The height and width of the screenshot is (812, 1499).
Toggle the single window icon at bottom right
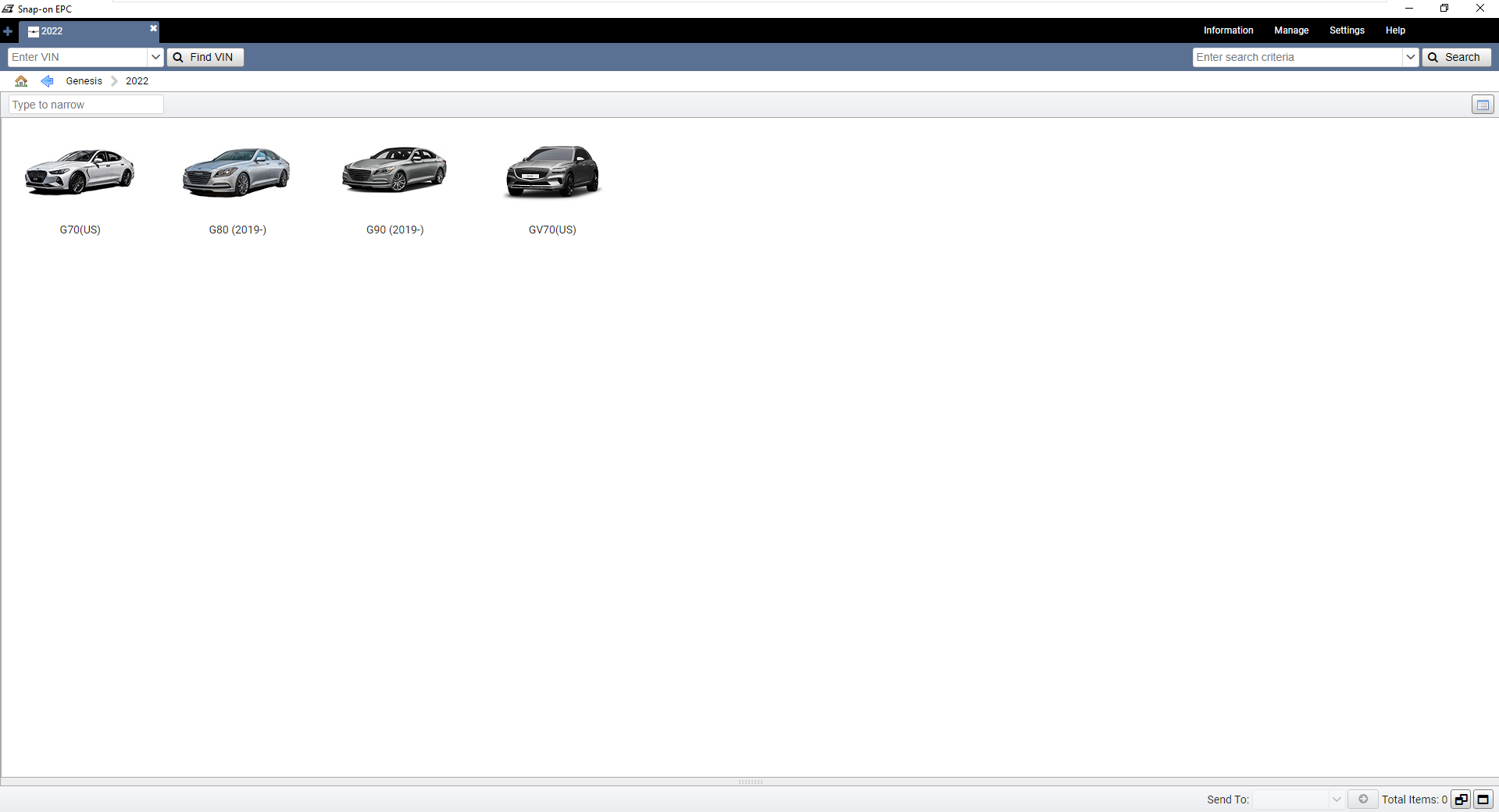coord(1482,800)
